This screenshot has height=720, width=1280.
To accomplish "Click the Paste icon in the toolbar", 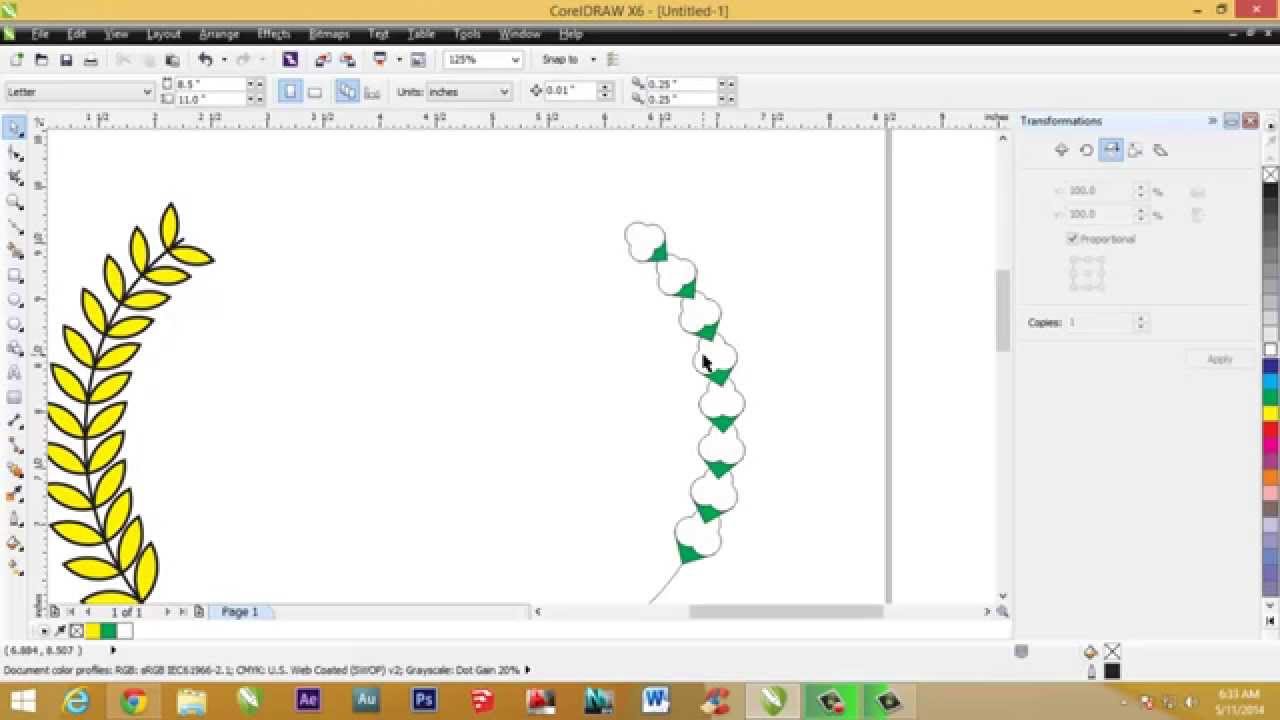I will click(x=172, y=60).
